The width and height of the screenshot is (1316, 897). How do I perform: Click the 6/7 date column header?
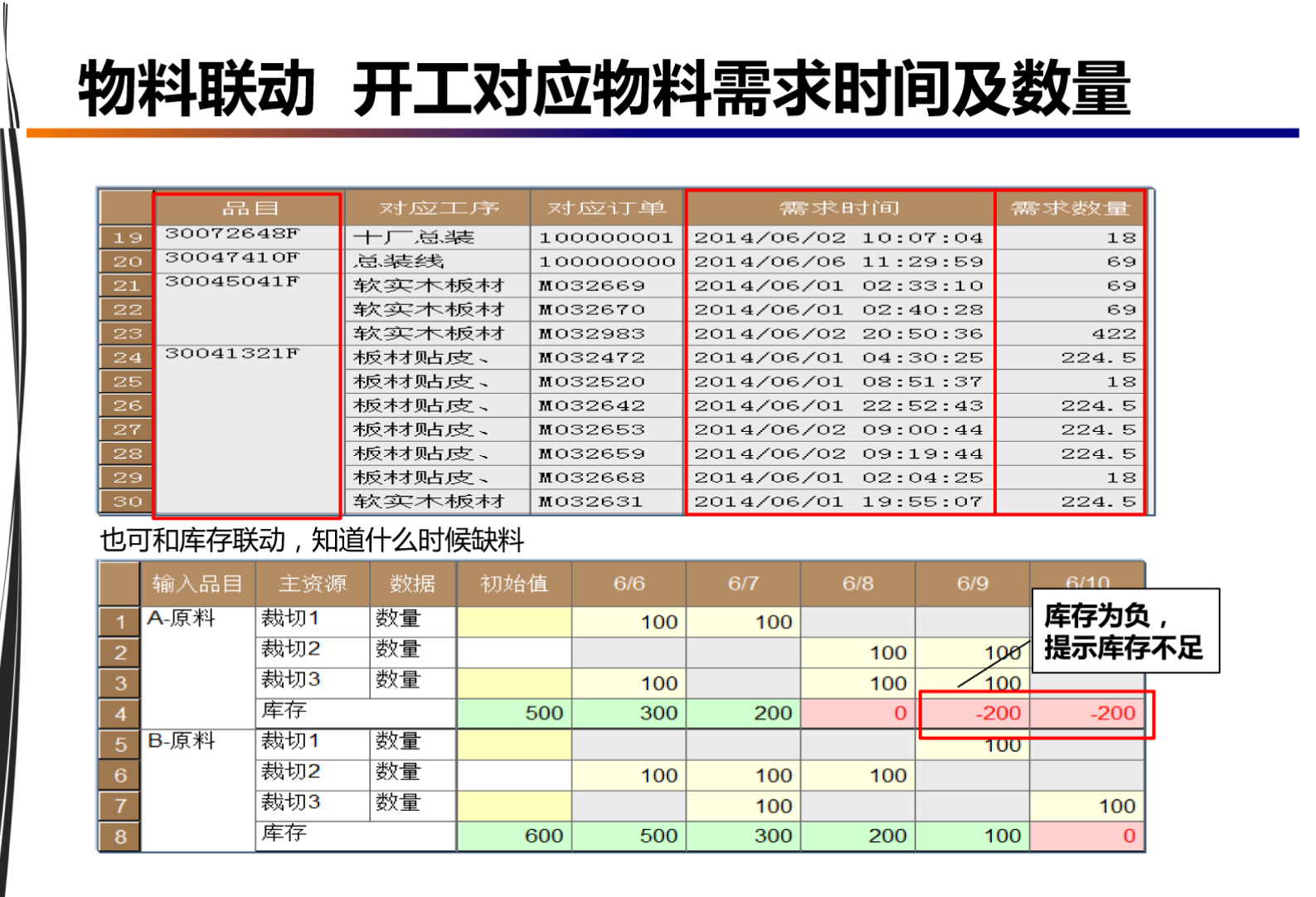(x=743, y=584)
